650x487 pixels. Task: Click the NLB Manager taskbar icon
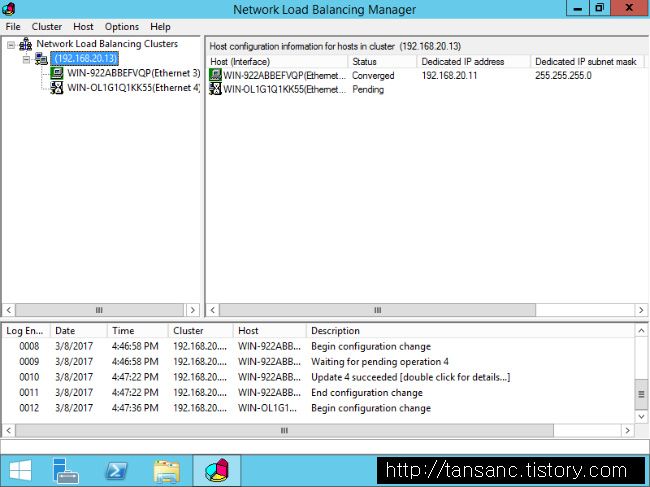click(217, 470)
